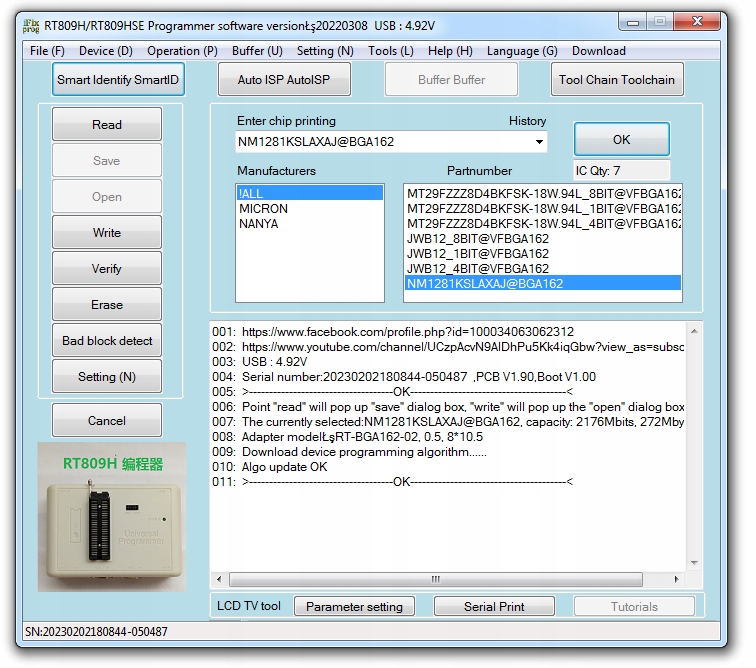
Task: Select NM1281KSLAXAJ@BGA162 in Partnumber list
Action: [543, 283]
